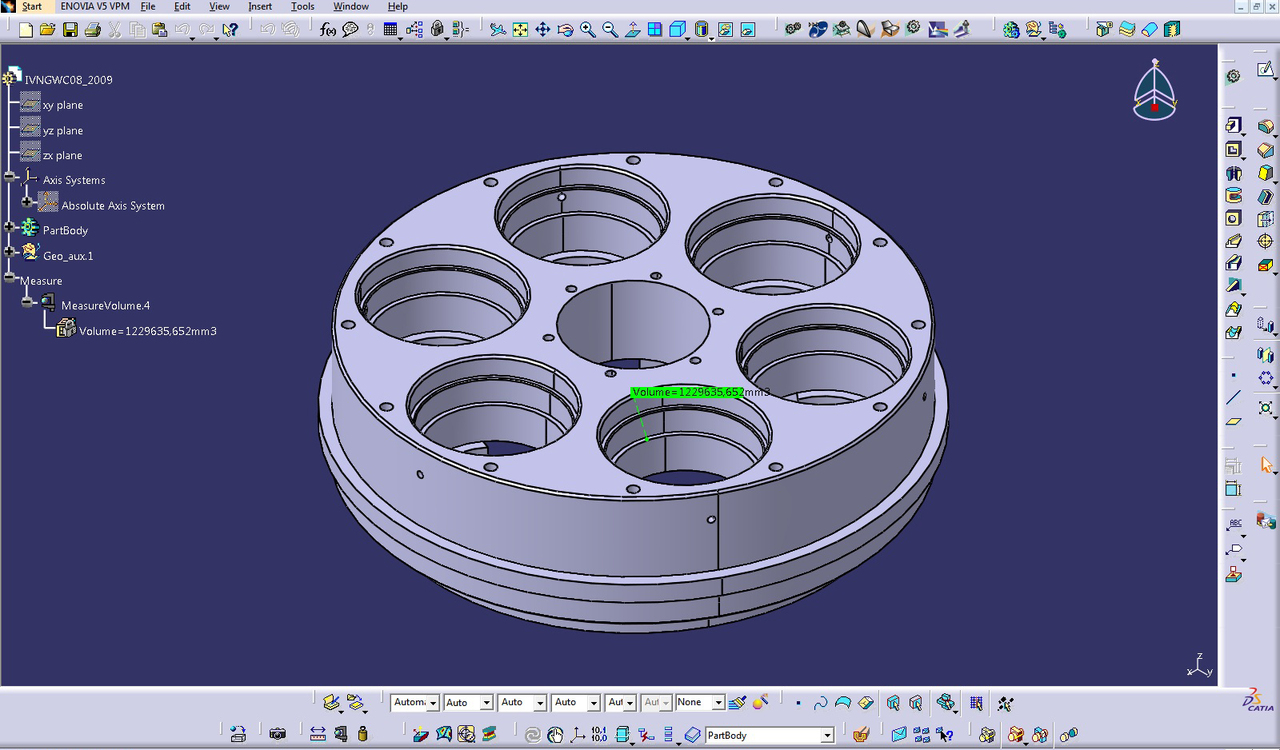Click the Measure Between icon
This screenshot has width=1280, height=750.
coord(317,734)
